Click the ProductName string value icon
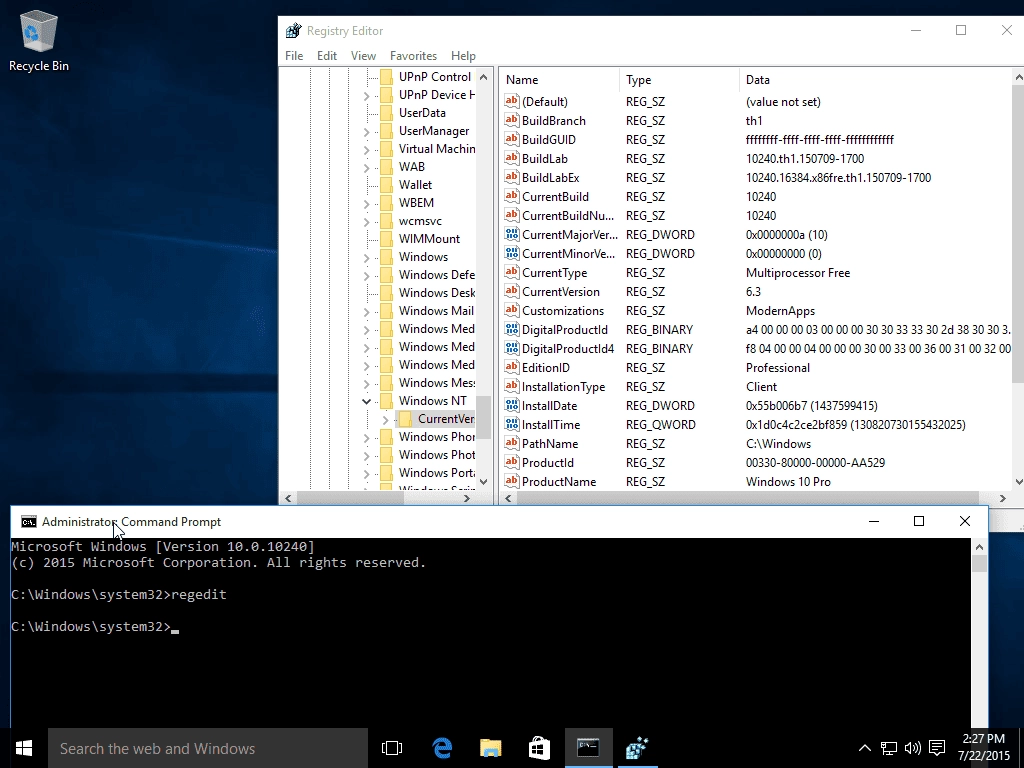The width and height of the screenshot is (1024, 768). [511, 481]
